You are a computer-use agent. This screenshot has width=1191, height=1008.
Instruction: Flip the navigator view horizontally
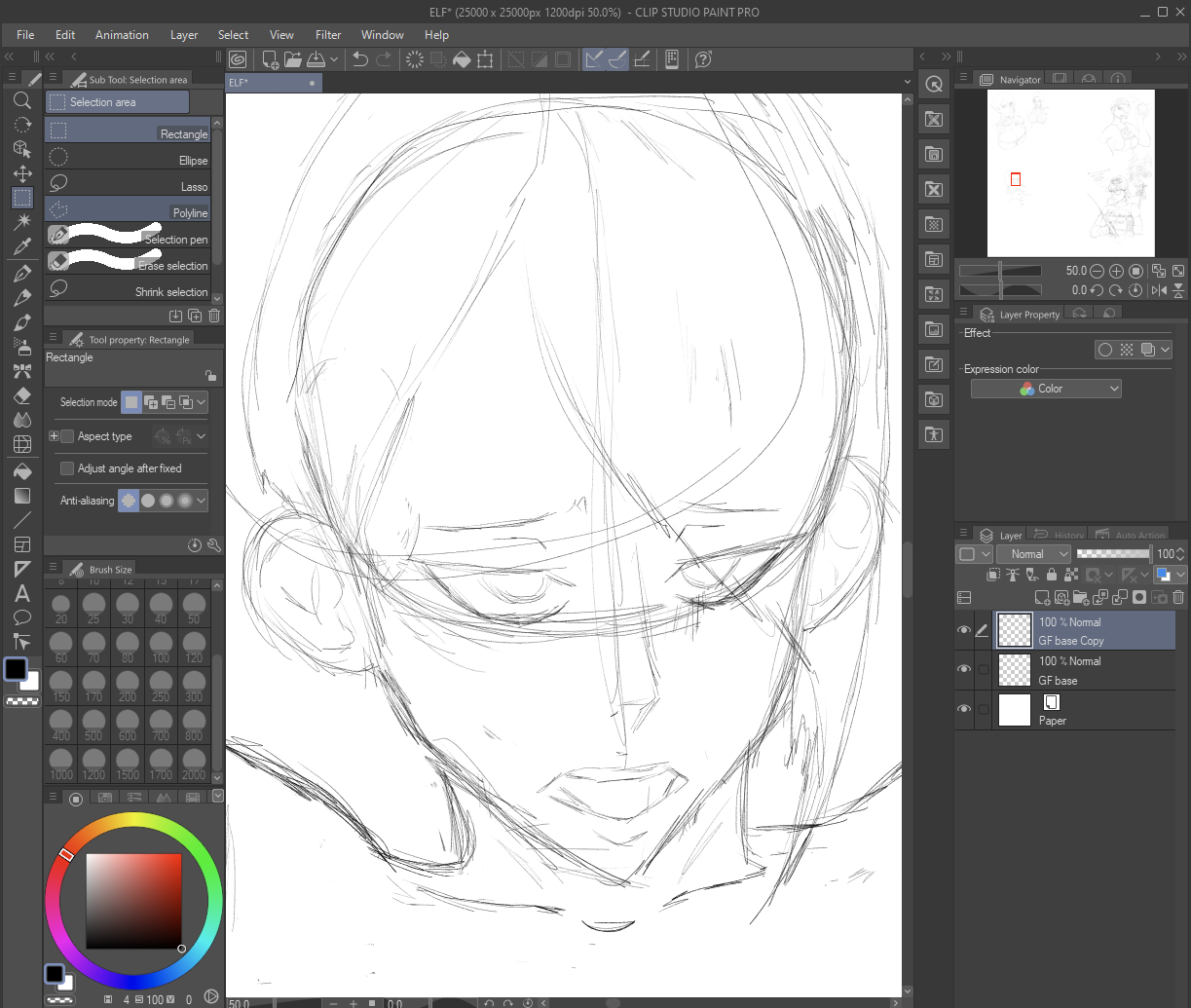1159,290
